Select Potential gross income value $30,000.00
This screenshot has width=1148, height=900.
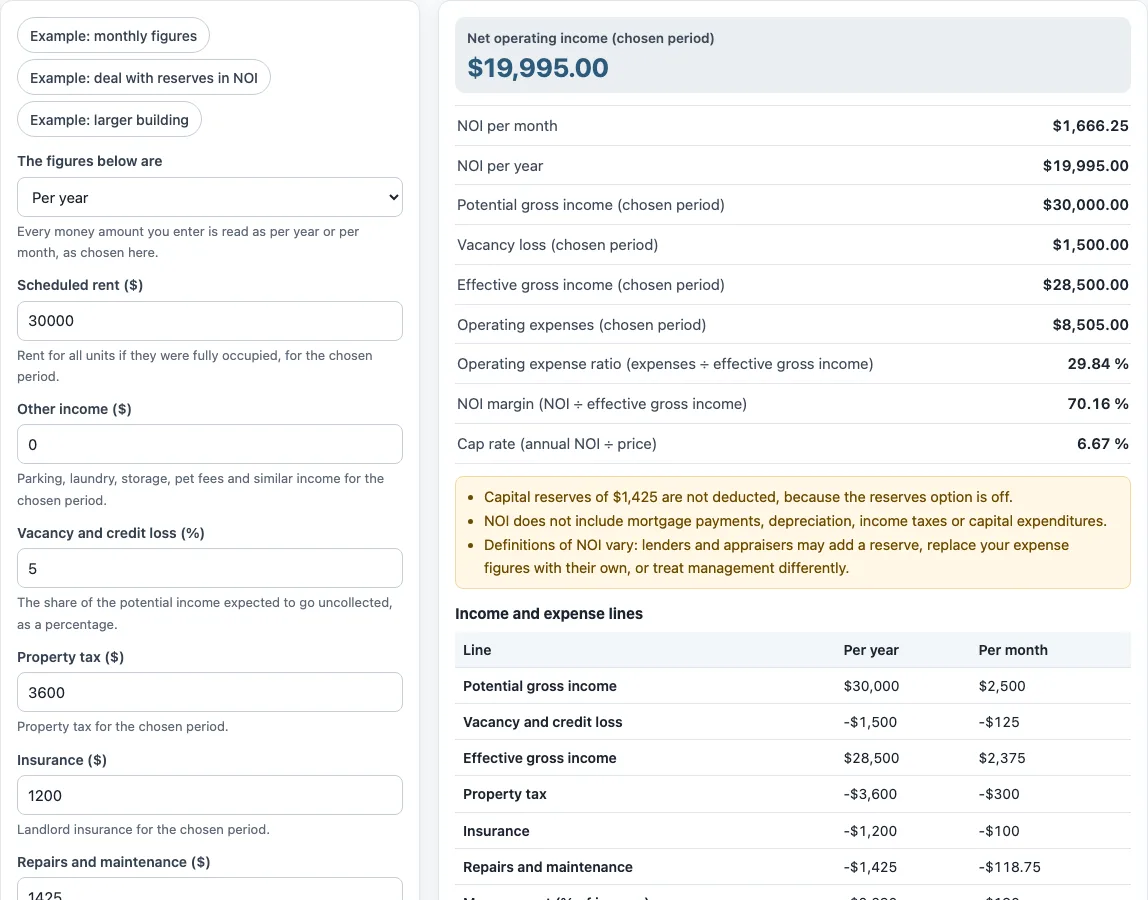coord(1086,205)
